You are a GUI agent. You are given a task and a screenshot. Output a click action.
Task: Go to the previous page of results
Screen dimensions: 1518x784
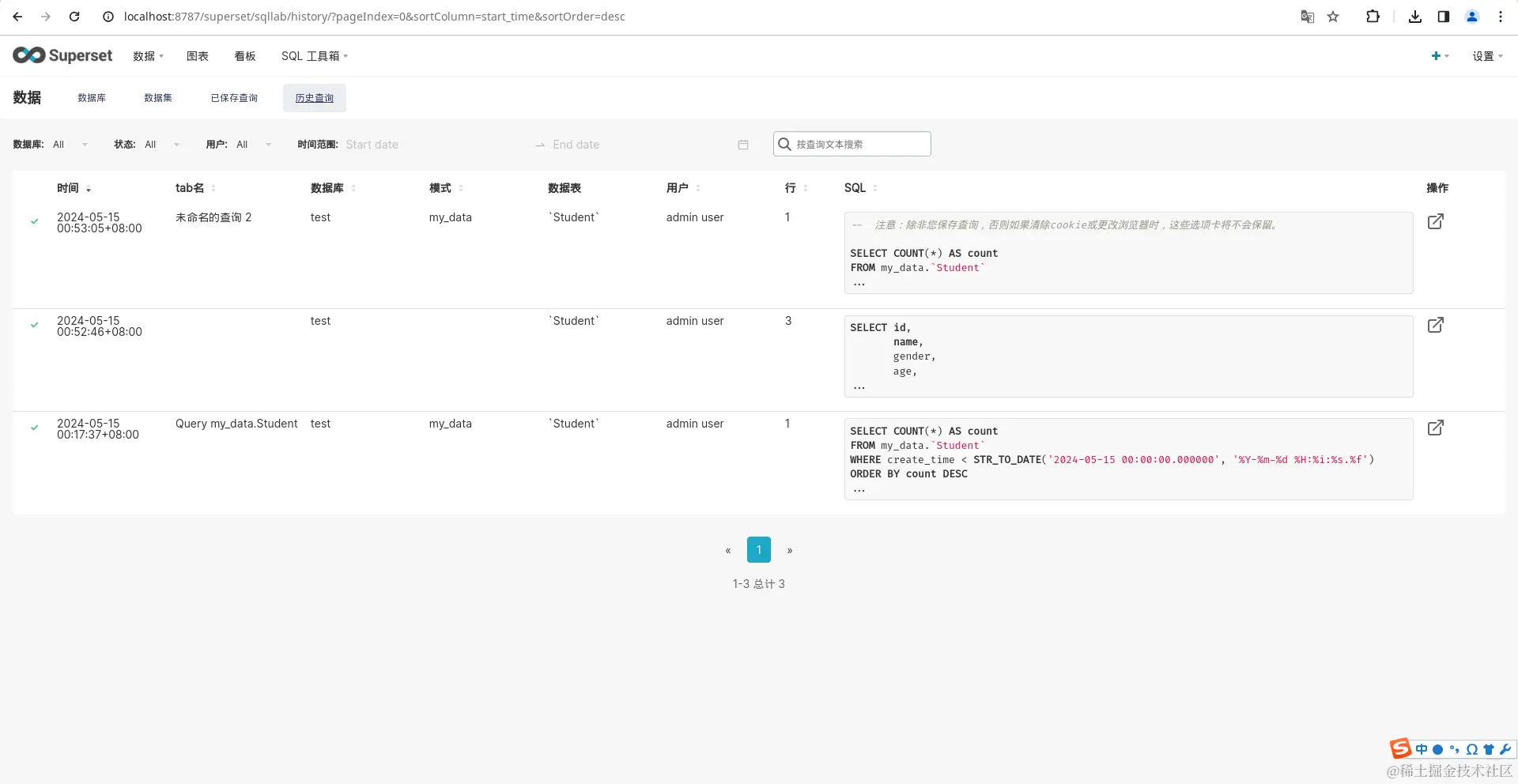click(728, 550)
